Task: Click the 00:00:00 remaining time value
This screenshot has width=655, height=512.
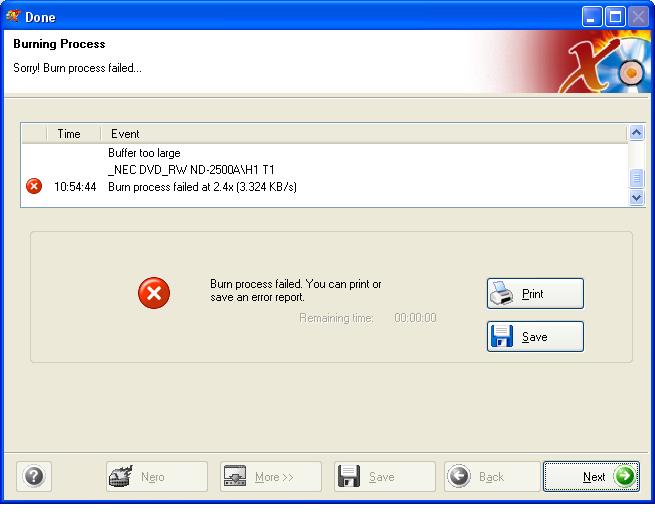Action: (416, 318)
